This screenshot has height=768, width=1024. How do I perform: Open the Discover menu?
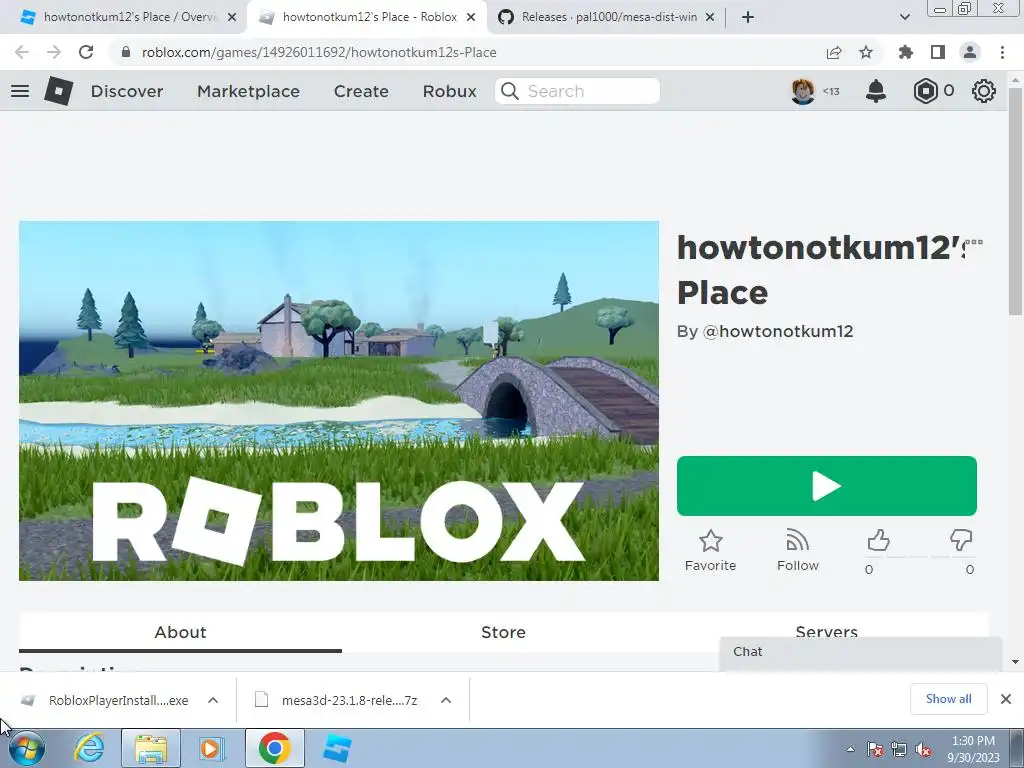click(x=127, y=91)
